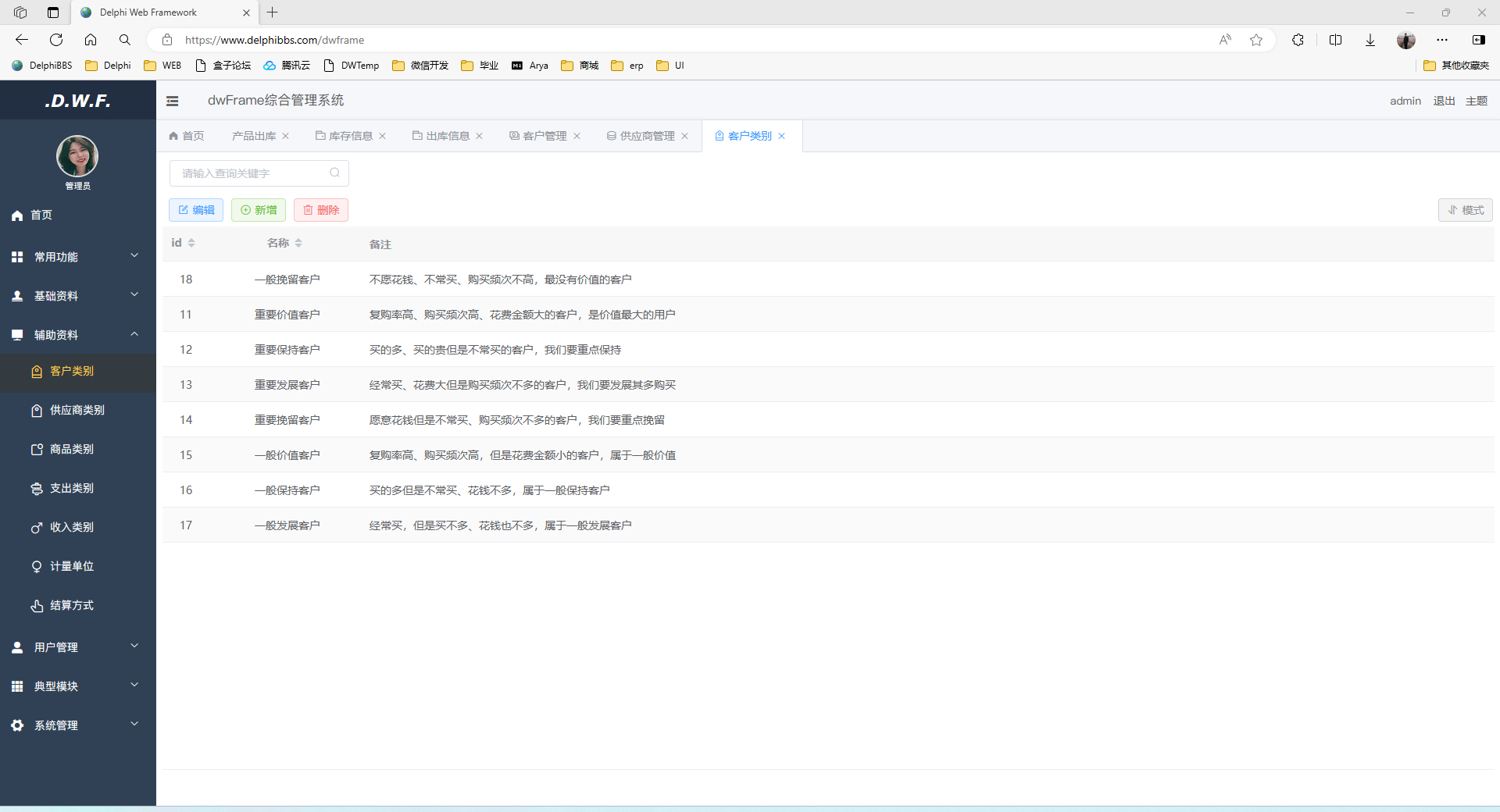1500x812 pixels.
Task: Close the 客户类别 tab
Action: pos(781,136)
